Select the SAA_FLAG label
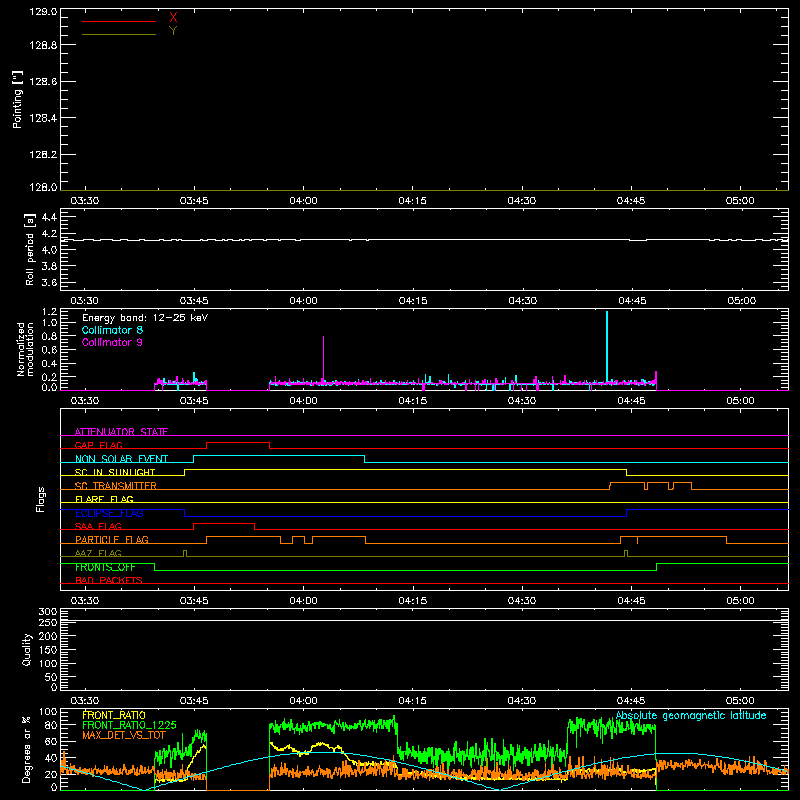Image resolution: width=800 pixels, height=800 pixels. pos(98,526)
